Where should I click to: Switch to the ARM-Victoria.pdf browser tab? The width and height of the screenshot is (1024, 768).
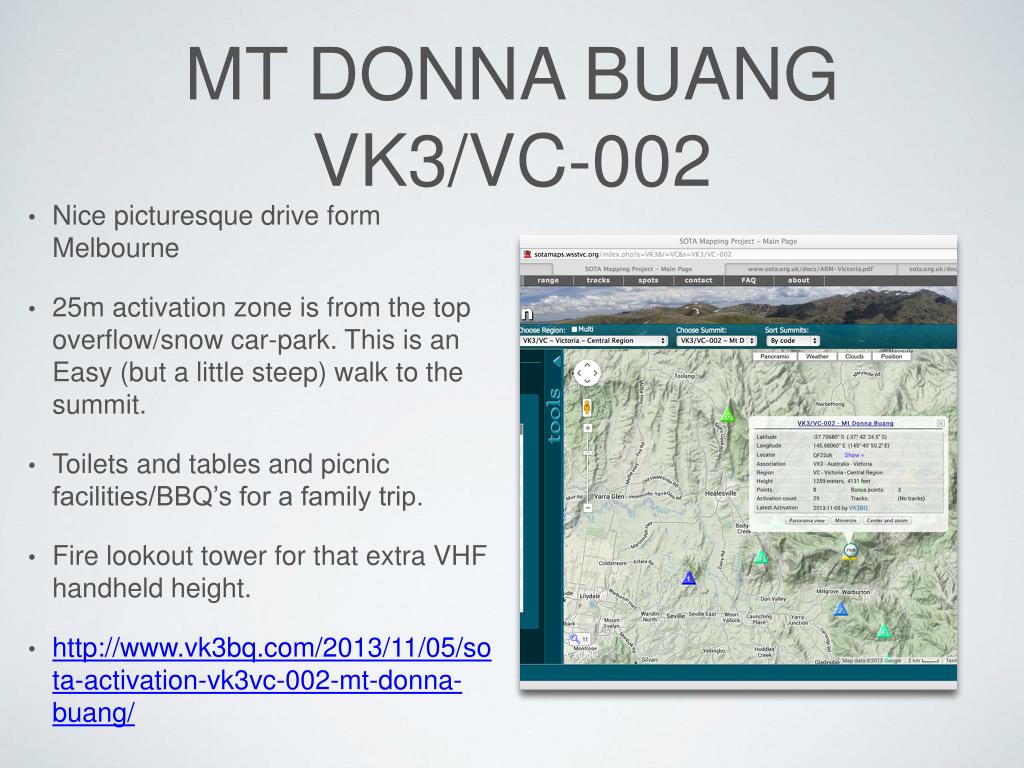(x=810, y=268)
